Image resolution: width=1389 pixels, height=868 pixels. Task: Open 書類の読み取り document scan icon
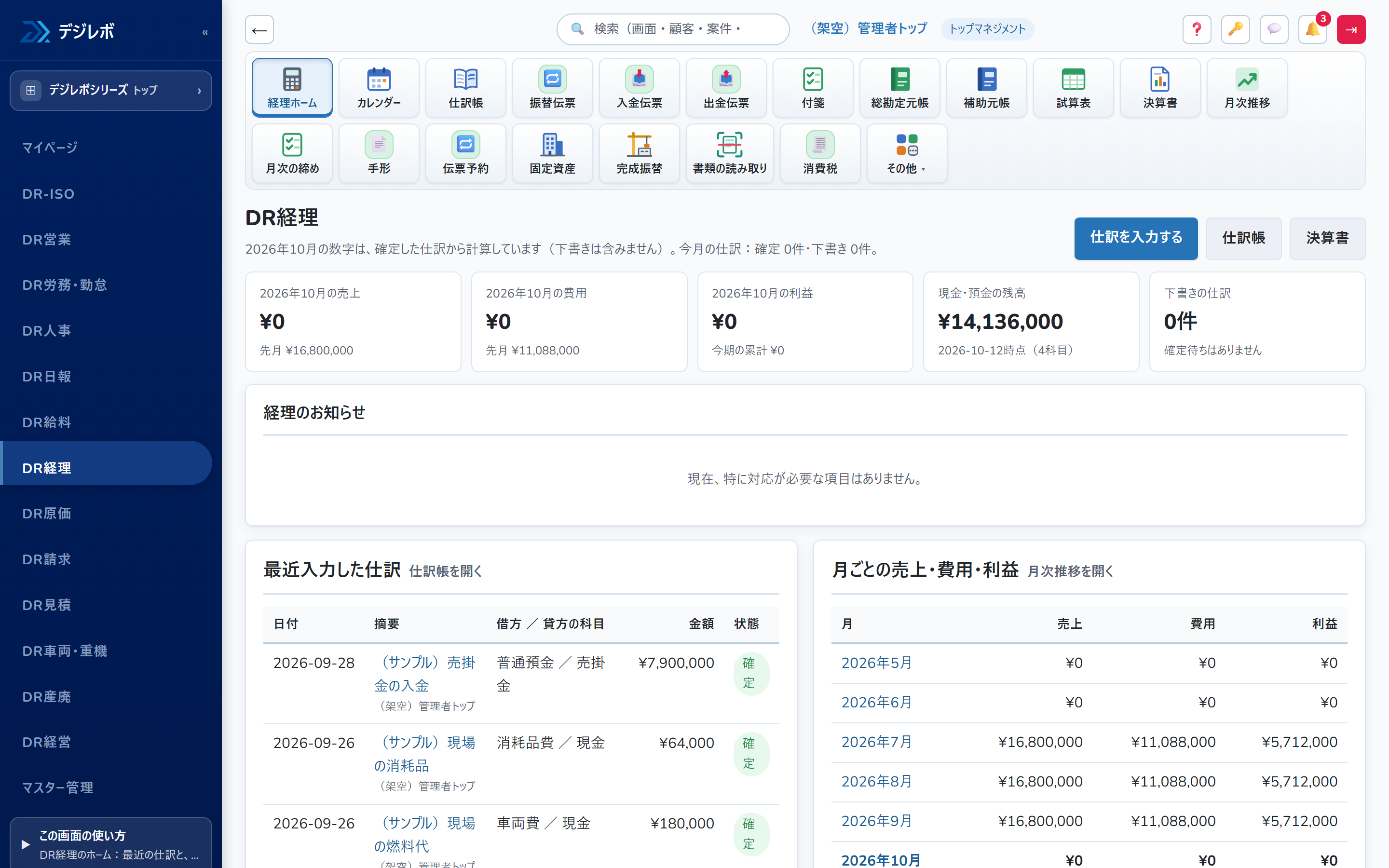point(730,153)
